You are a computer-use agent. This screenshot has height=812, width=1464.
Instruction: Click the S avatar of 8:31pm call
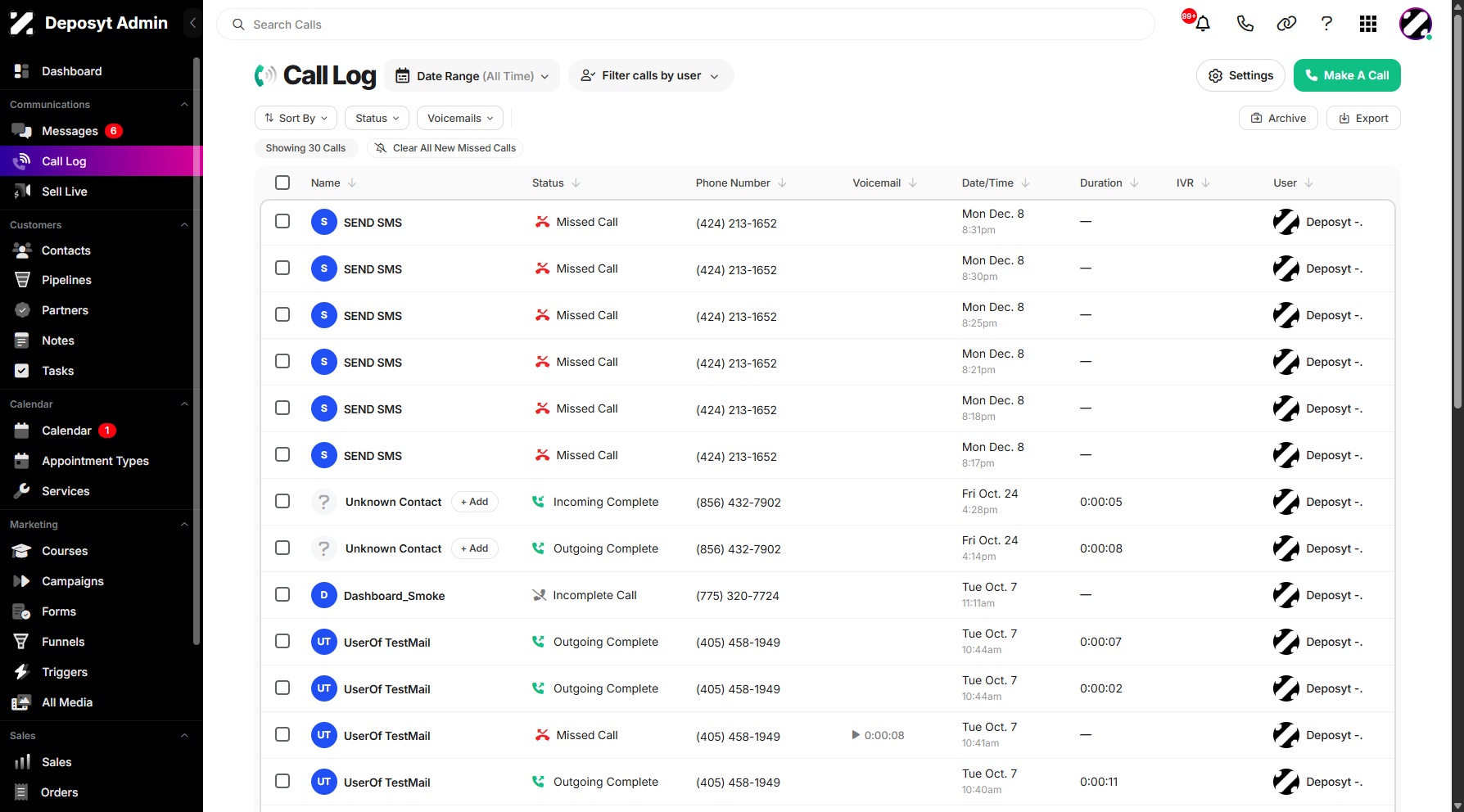click(x=324, y=222)
